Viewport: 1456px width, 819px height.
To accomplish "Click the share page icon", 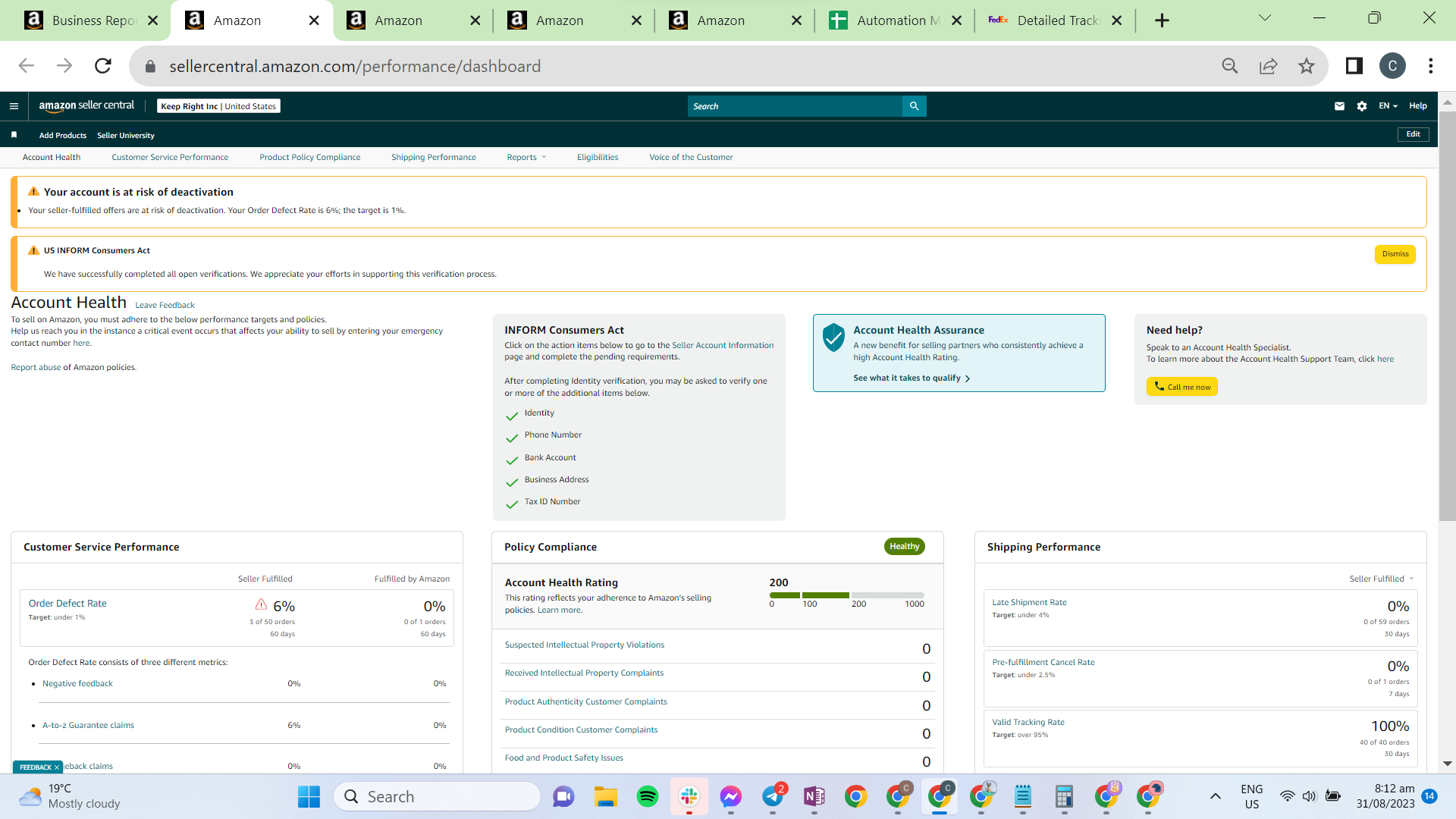I will (1268, 66).
